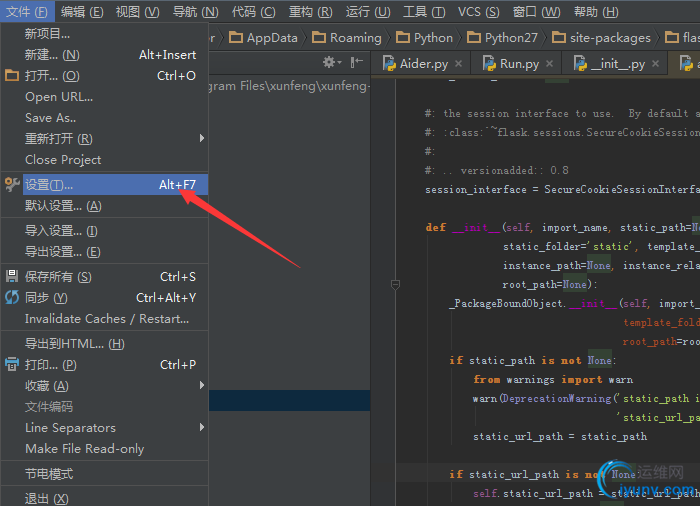Choose 新建... (N) menu entry
This screenshot has width=700, height=506.
click(x=104, y=54)
